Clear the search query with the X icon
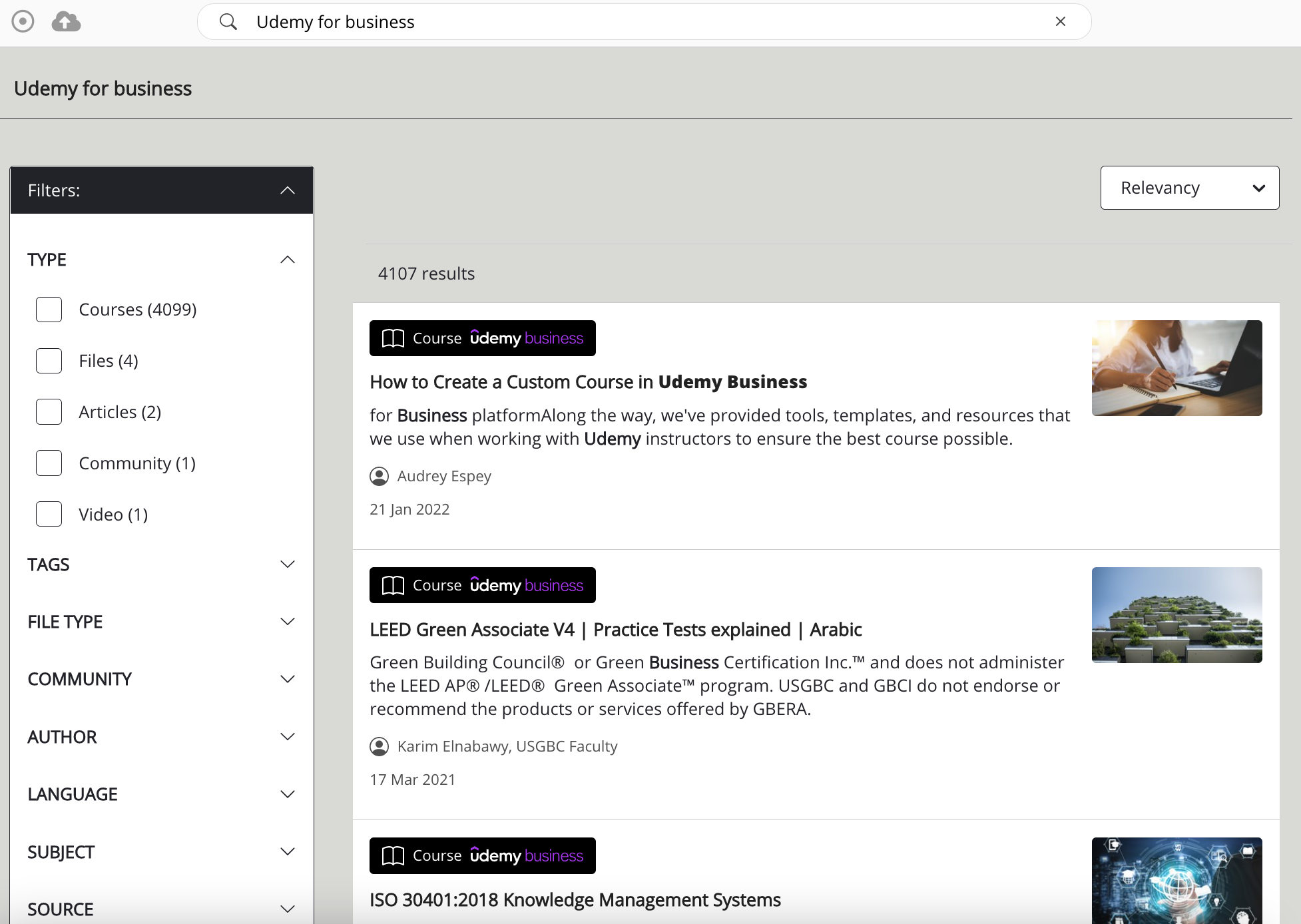The height and width of the screenshot is (924, 1301). [x=1060, y=21]
